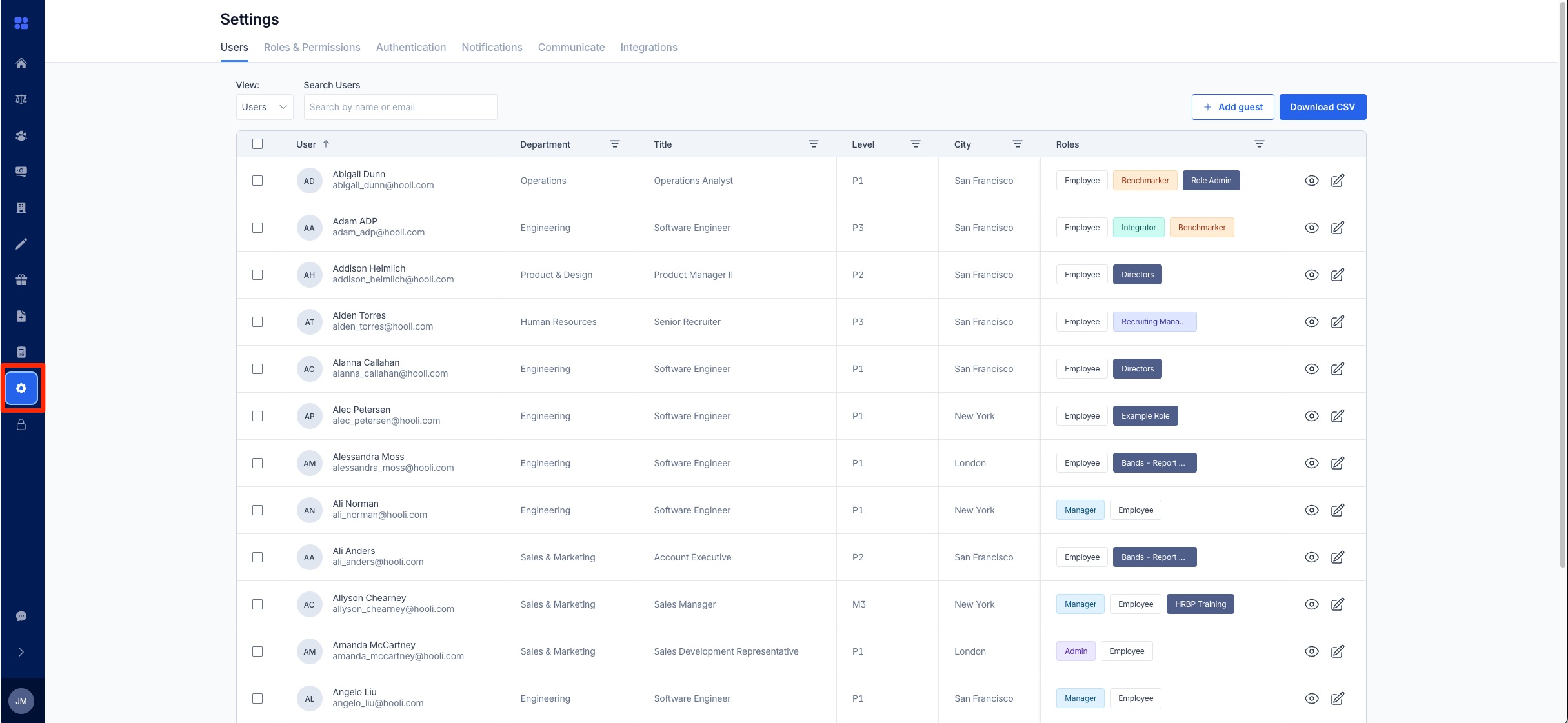Edit Aiden Torres's user record
This screenshot has width=1568, height=723.
coord(1338,322)
